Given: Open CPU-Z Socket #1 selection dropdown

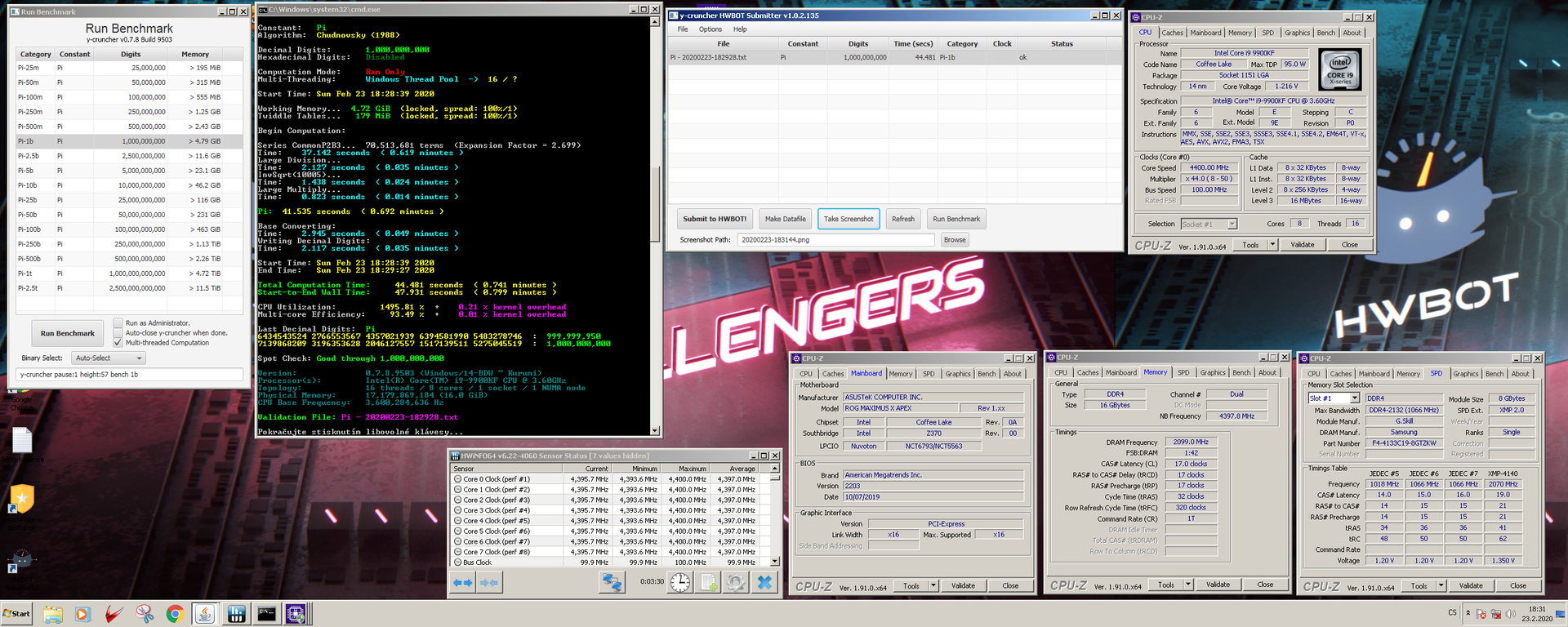Looking at the screenshot, I should pyautogui.click(x=1209, y=224).
